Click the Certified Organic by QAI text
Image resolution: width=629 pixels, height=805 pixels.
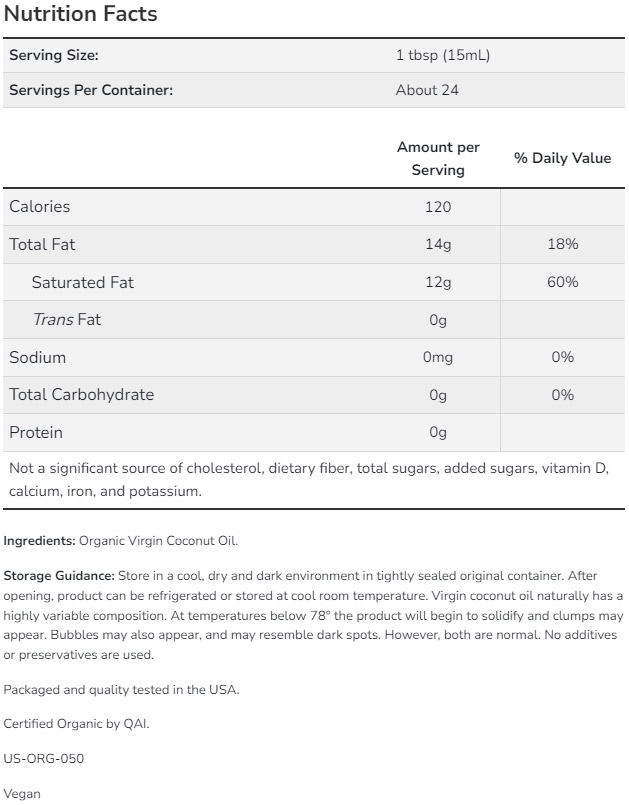pyautogui.click(x=76, y=723)
